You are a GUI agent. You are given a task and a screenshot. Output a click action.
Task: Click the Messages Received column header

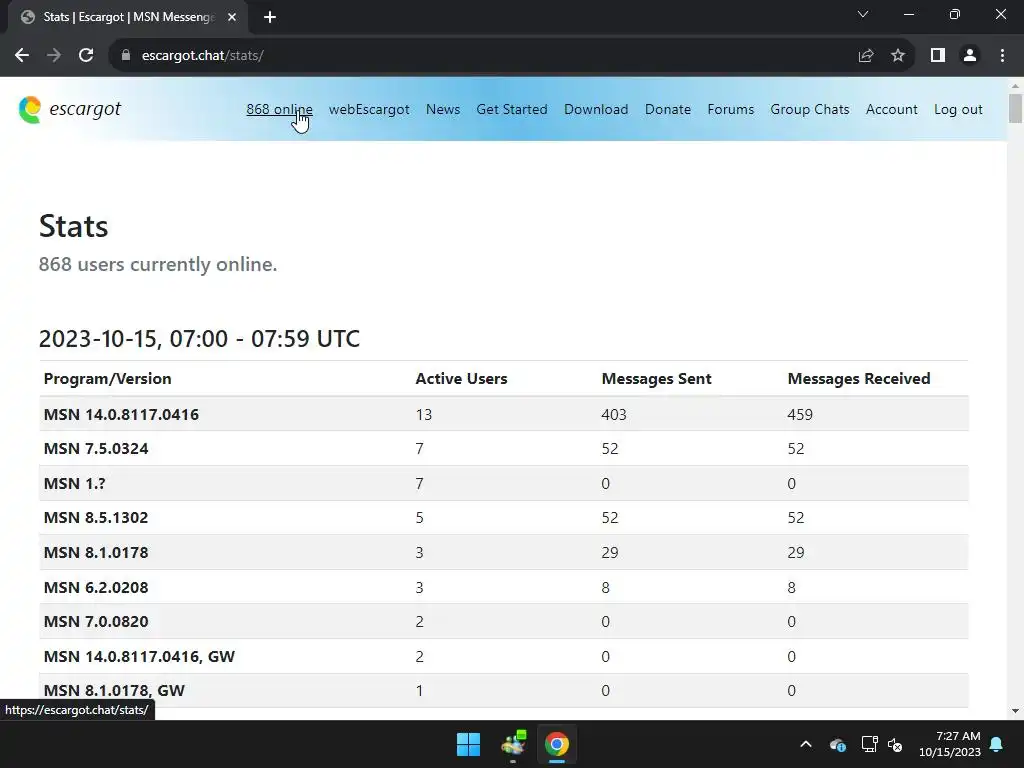(x=859, y=379)
